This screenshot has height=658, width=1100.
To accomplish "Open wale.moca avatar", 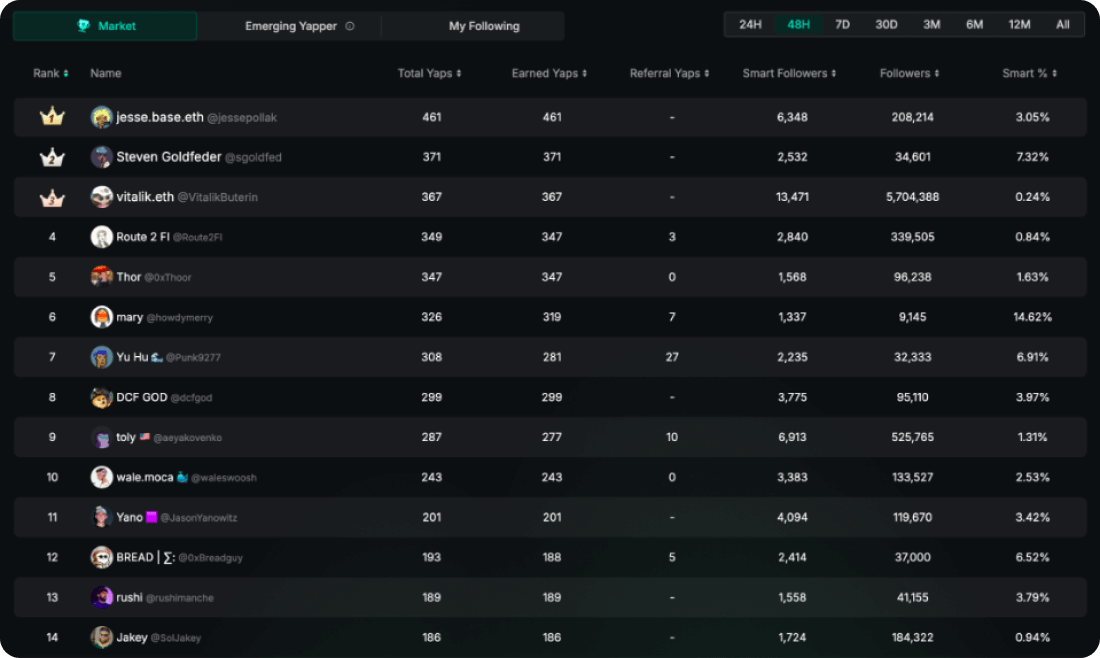I will pyautogui.click(x=102, y=477).
